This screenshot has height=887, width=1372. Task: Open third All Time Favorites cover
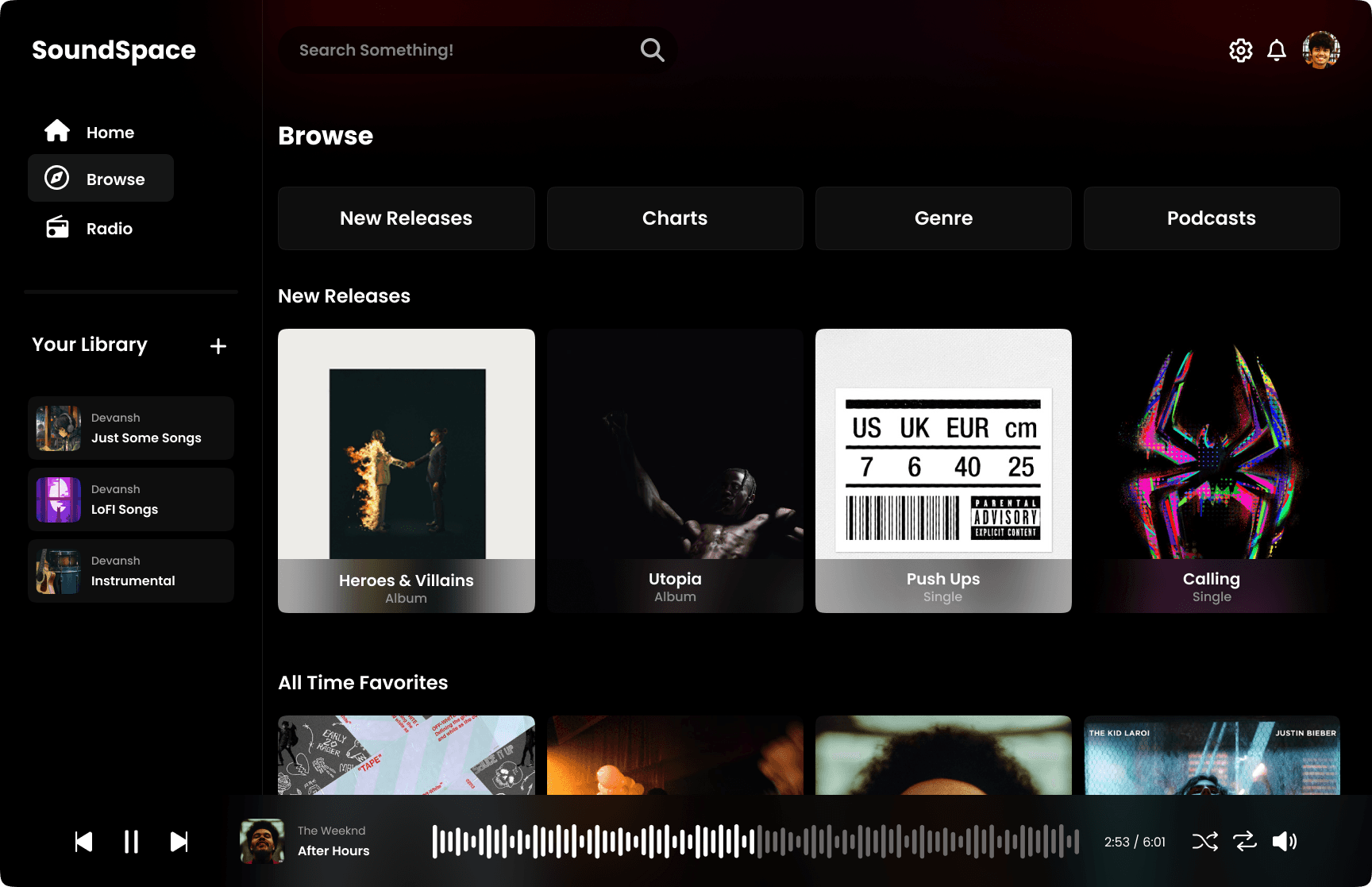[943, 755]
